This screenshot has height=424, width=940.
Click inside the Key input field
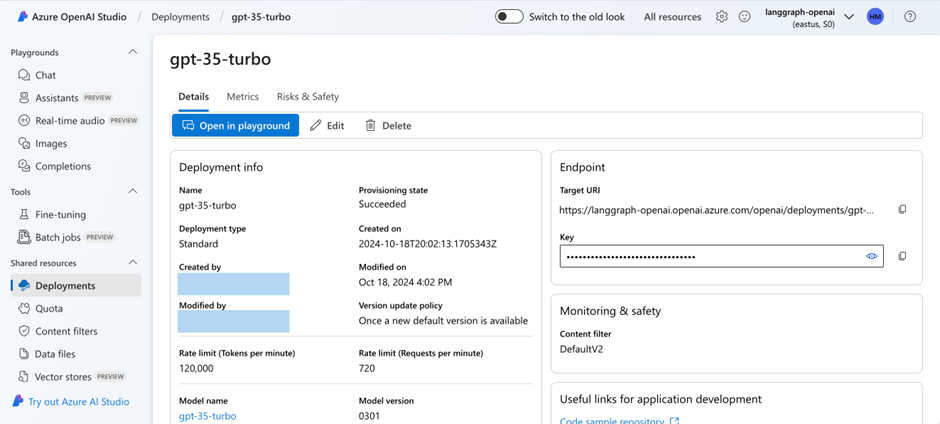pyautogui.click(x=722, y=256)
